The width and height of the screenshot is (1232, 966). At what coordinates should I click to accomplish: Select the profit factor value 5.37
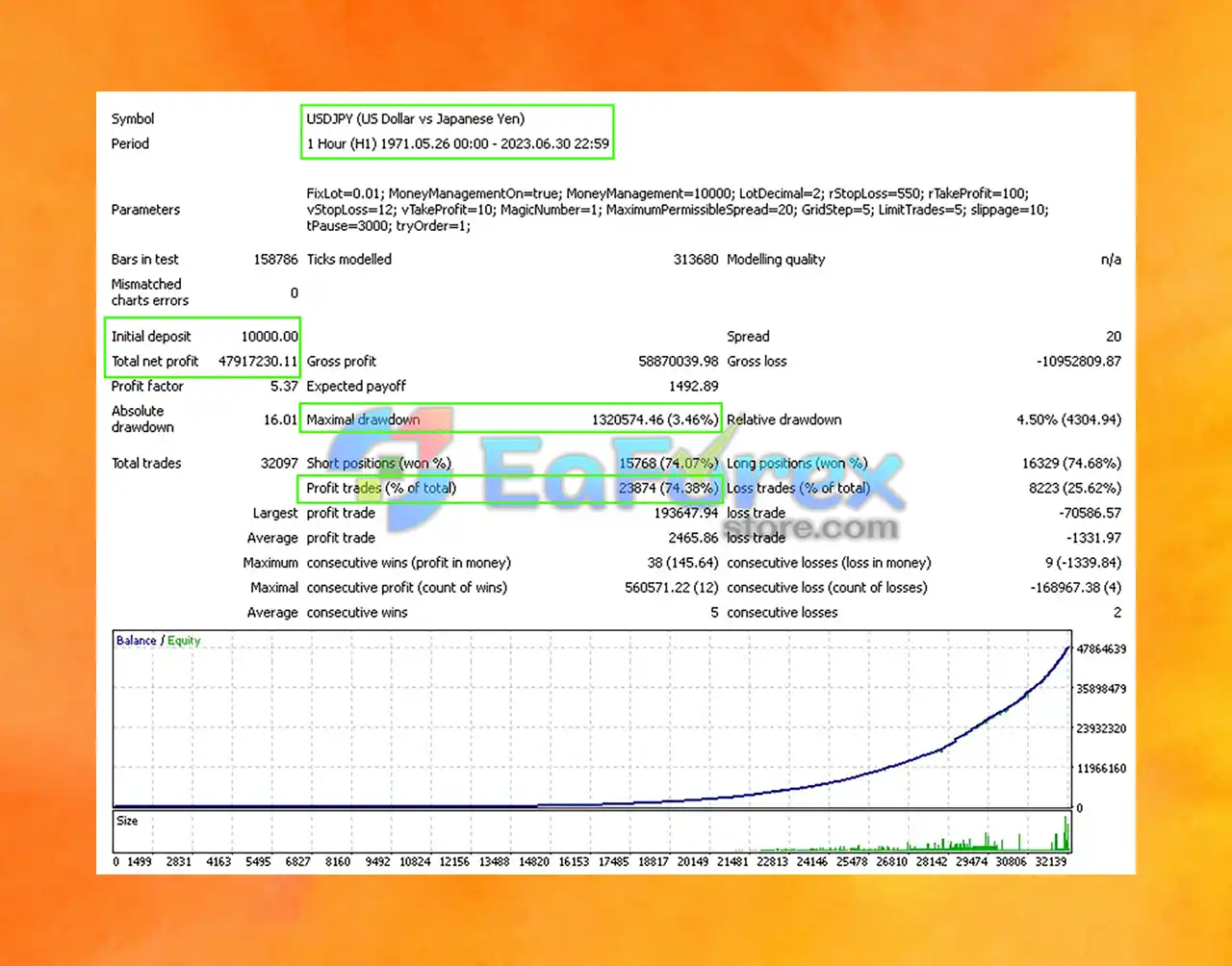click(x=284, y=387)
